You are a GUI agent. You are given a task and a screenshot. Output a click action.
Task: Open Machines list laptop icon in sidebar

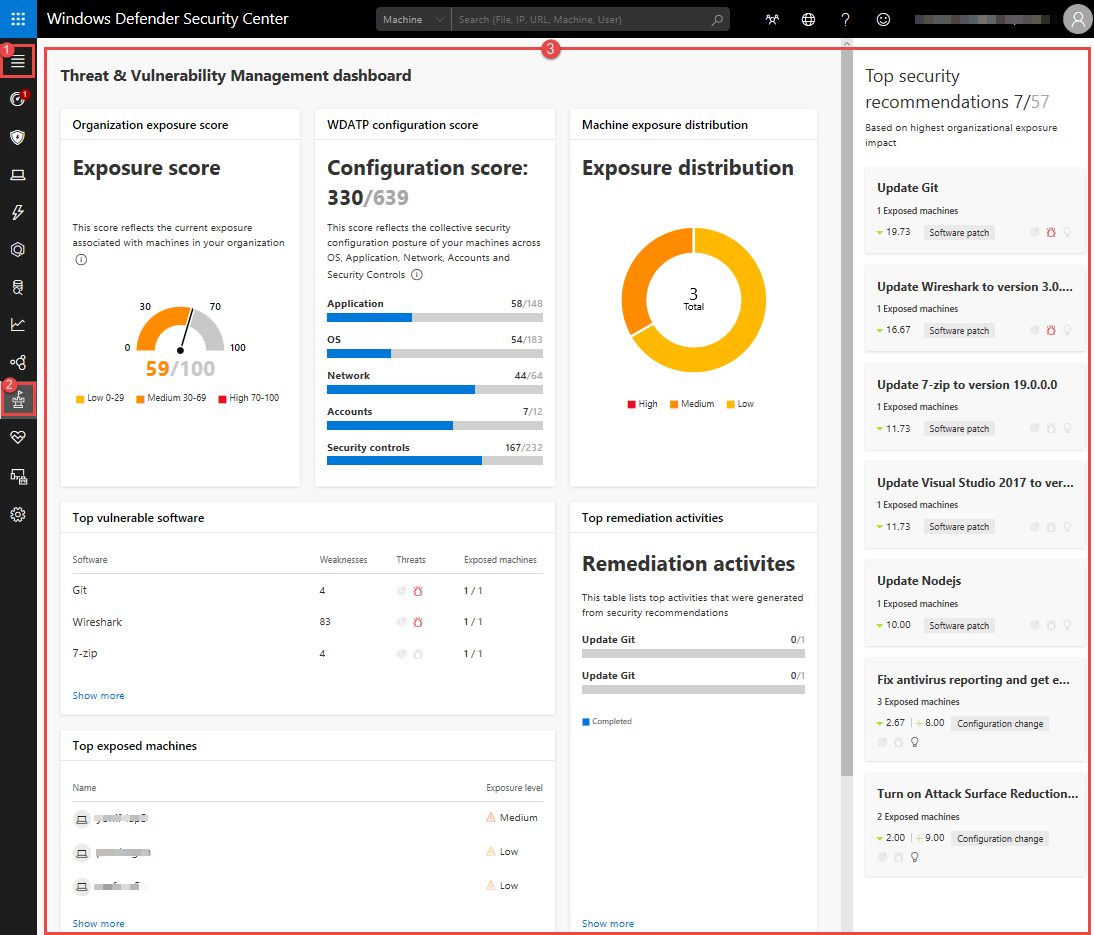[18, 174]
